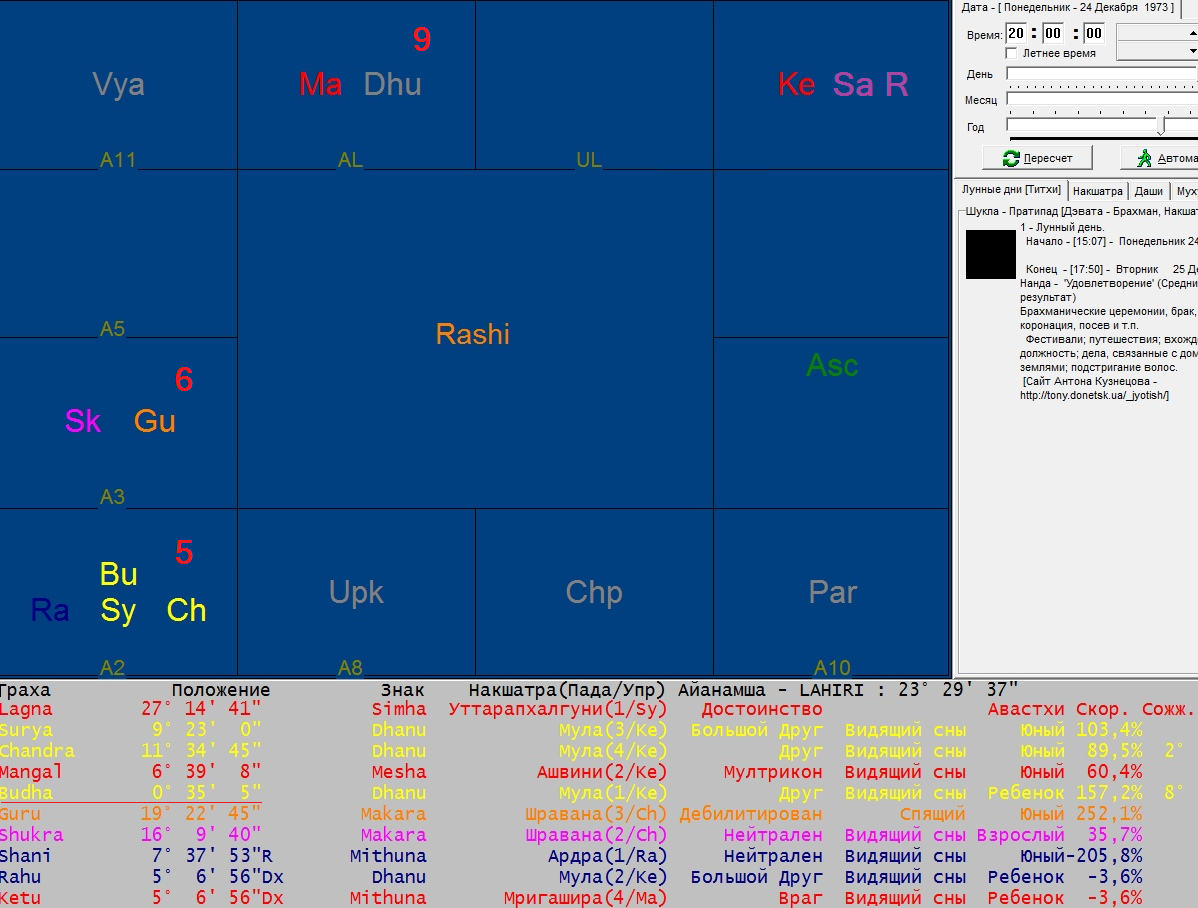
Task: Click the green walking man icon
Action: click(1143, 158)
